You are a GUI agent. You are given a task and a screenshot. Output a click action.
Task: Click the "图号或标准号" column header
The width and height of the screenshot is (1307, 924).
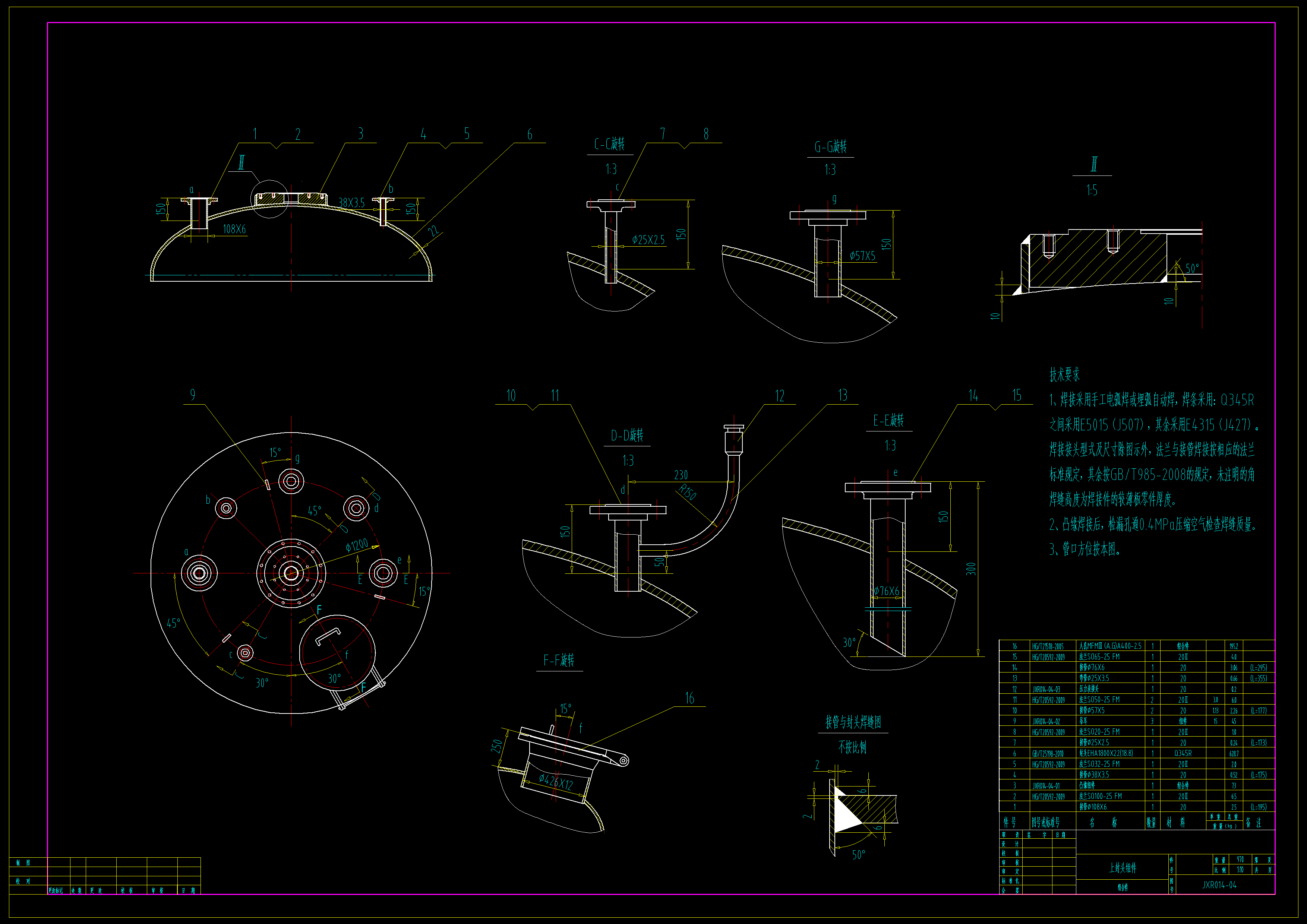point(1046,822)
